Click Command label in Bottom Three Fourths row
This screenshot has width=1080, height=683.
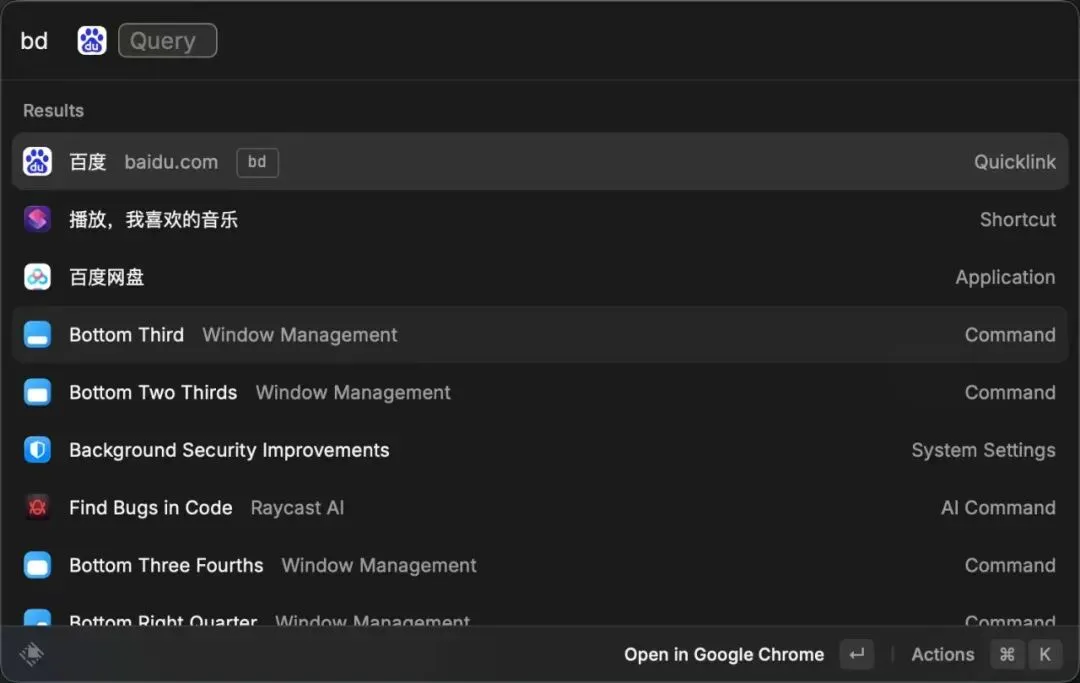1010,565
